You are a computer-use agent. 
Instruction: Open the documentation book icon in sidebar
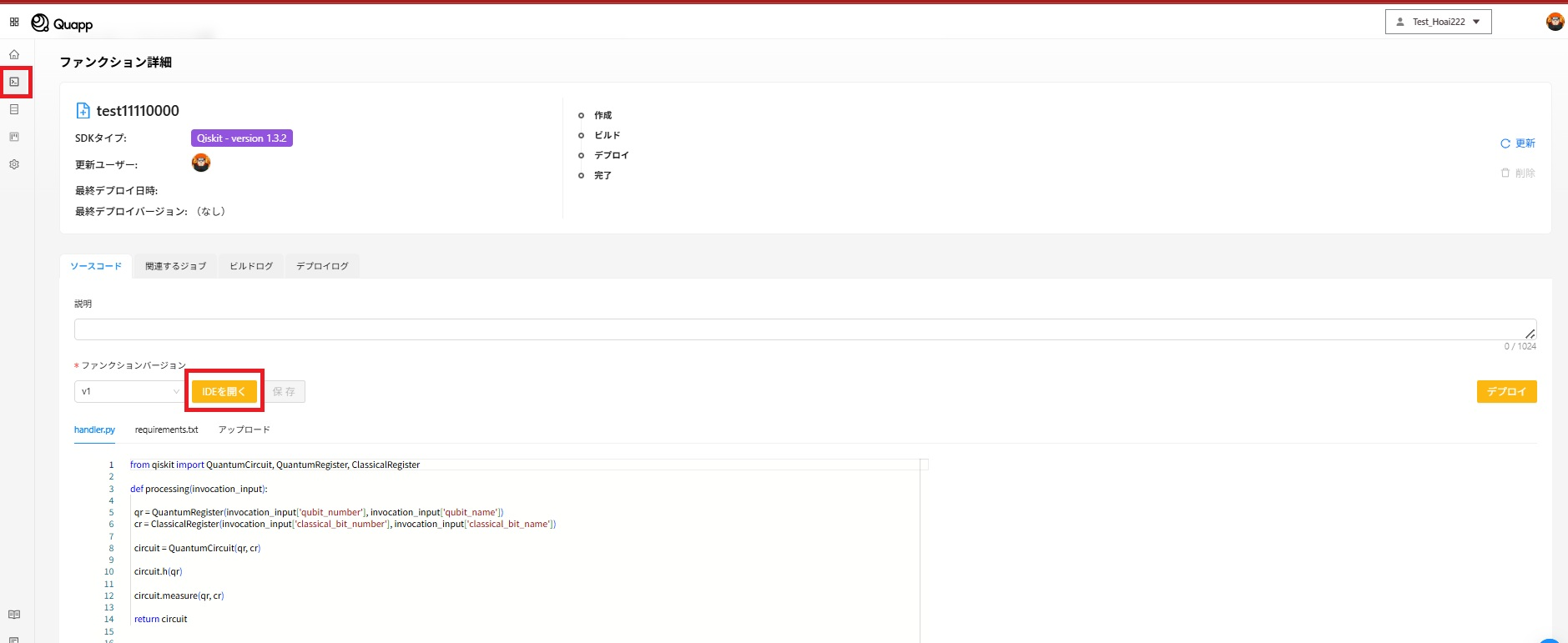click(x=14, y=615)
